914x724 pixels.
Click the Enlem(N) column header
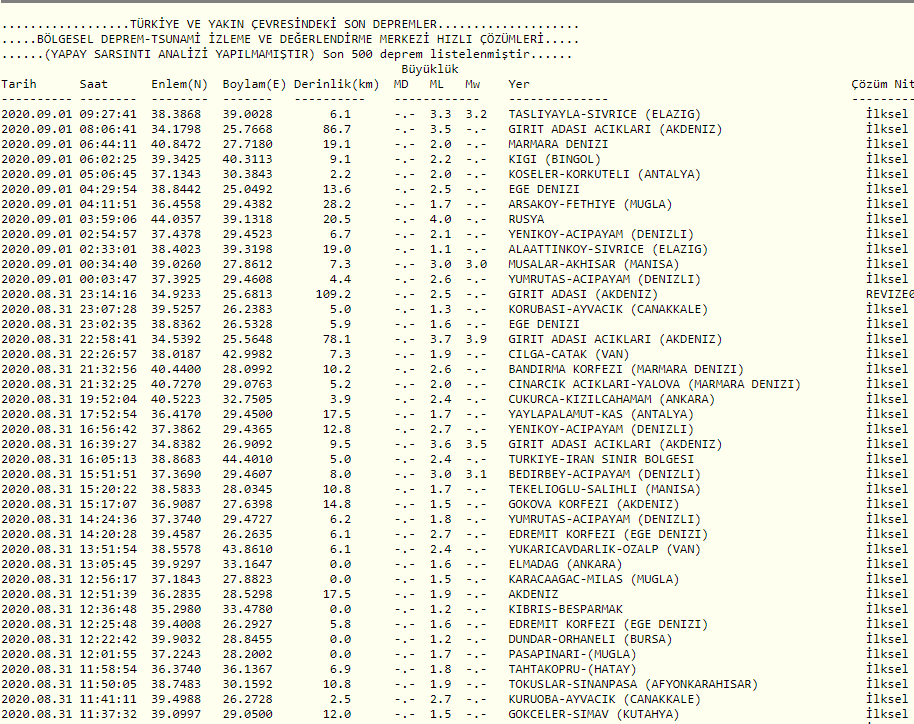(180, 84)
